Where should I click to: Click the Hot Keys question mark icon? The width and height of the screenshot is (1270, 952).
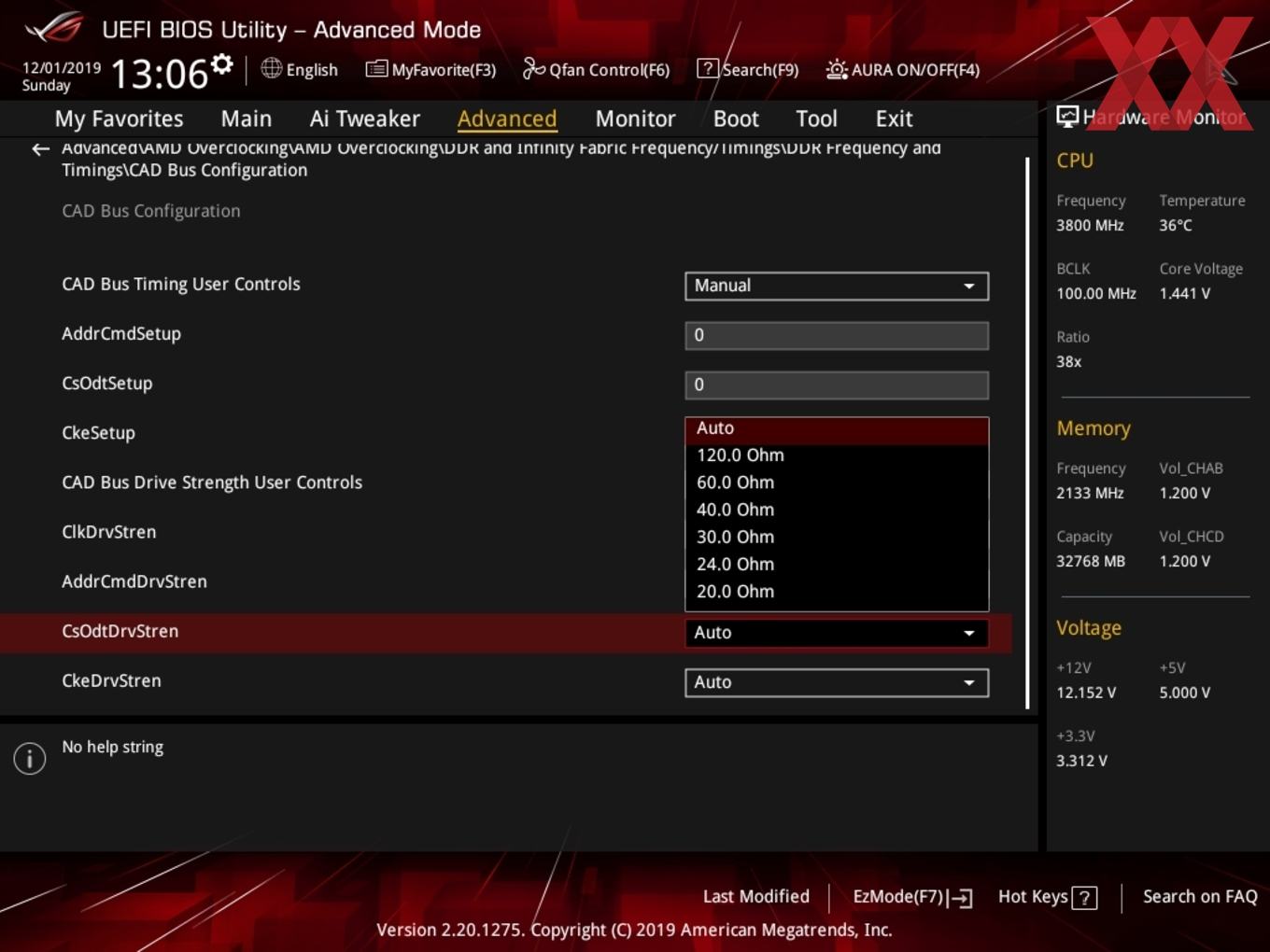tap(1084, 898)
